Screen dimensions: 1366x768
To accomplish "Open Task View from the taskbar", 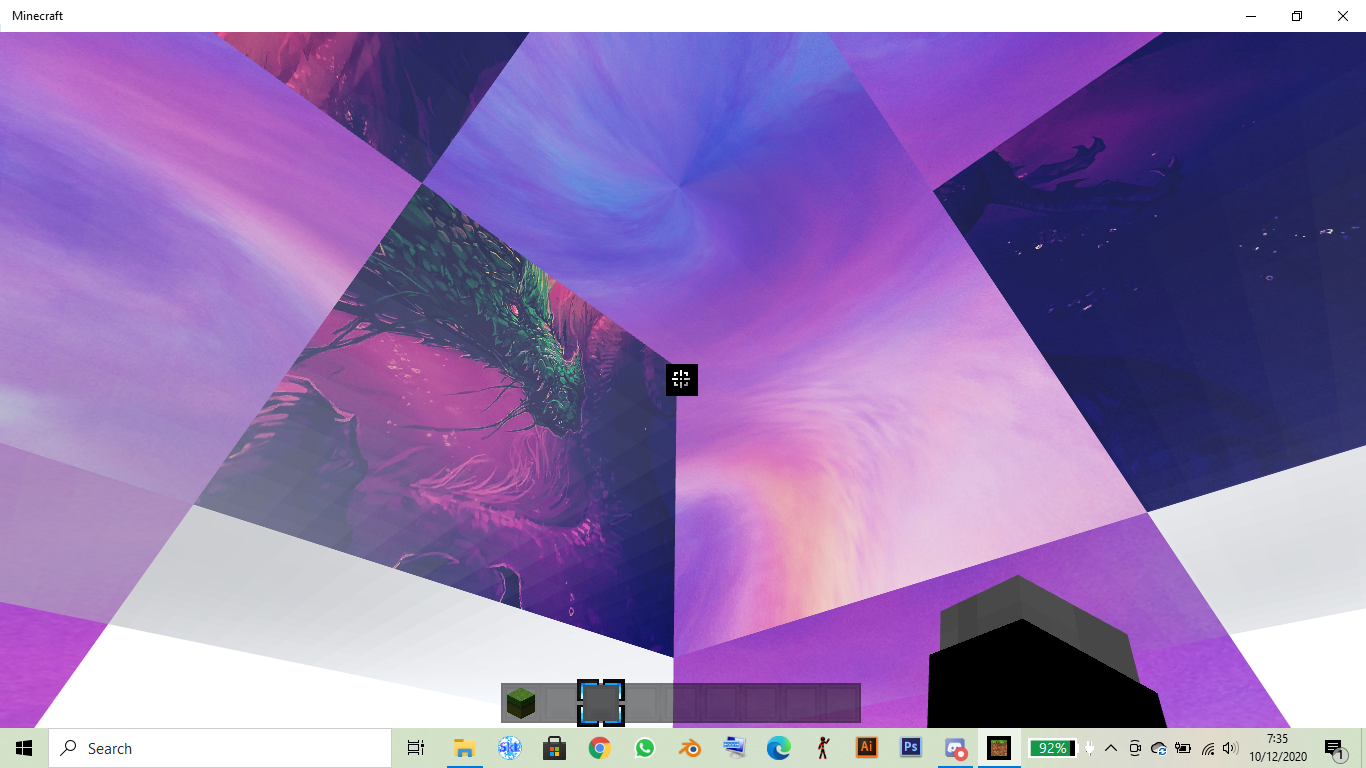I will point(416,748).
